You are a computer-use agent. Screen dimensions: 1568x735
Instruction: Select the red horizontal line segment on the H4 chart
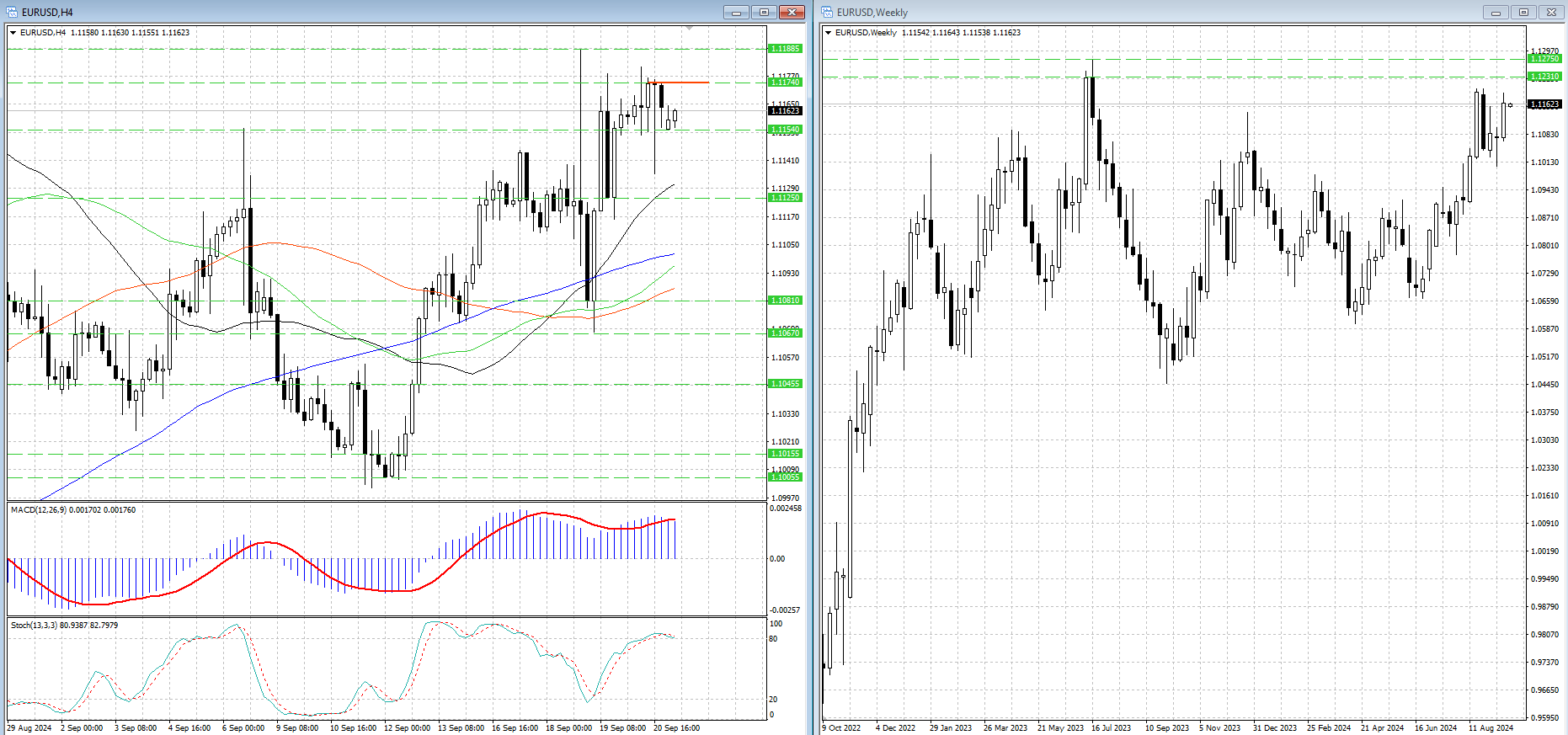679,83
